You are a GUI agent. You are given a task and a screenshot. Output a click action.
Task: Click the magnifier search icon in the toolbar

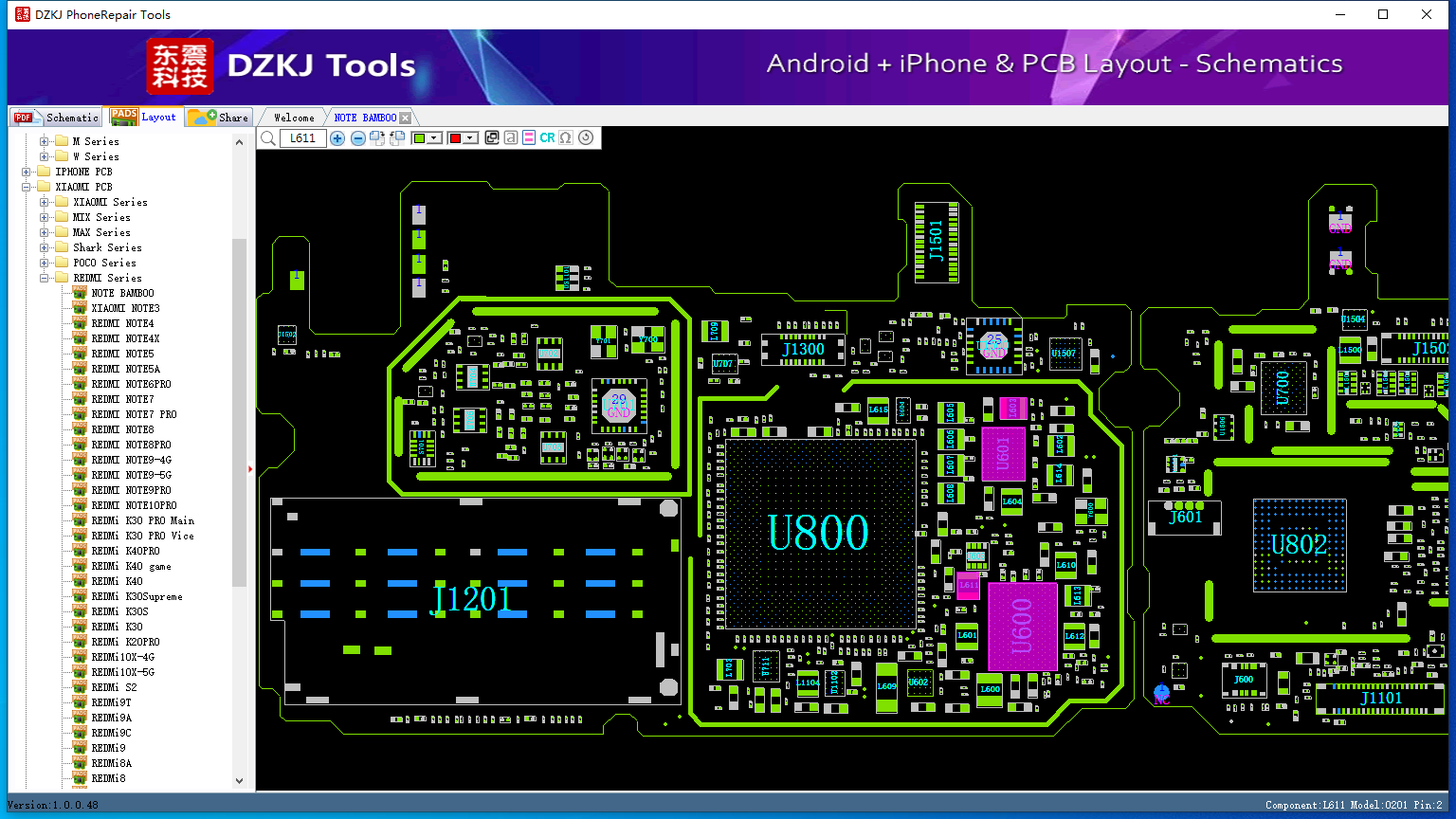(x=268, y=138)
